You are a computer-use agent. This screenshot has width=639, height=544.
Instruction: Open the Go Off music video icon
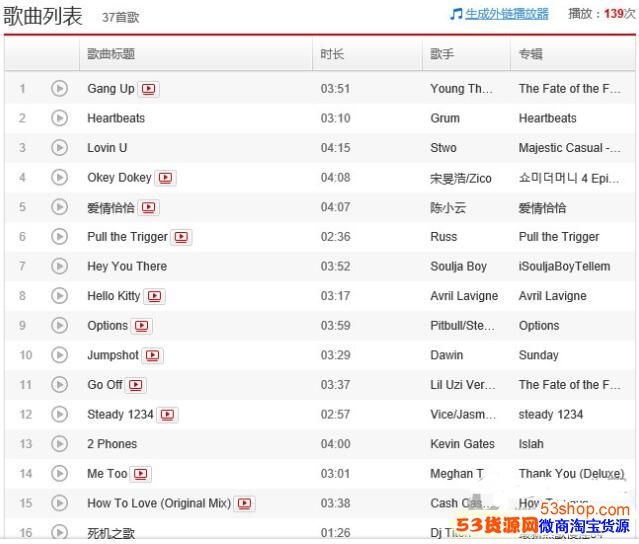136,385
